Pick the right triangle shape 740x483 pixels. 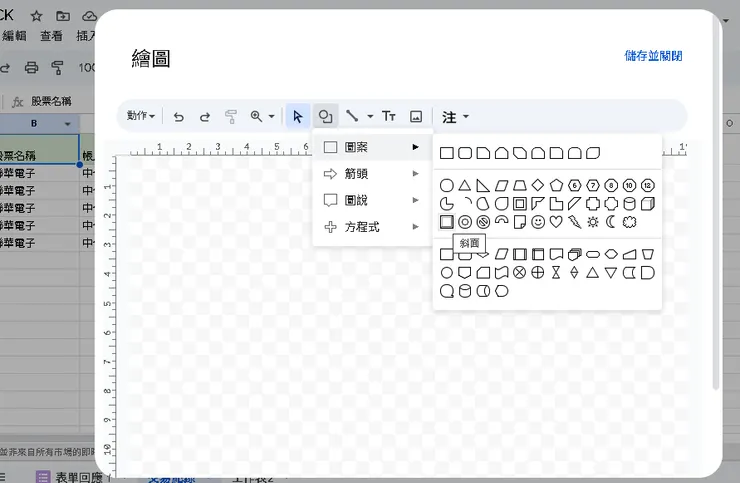[483, 186]
